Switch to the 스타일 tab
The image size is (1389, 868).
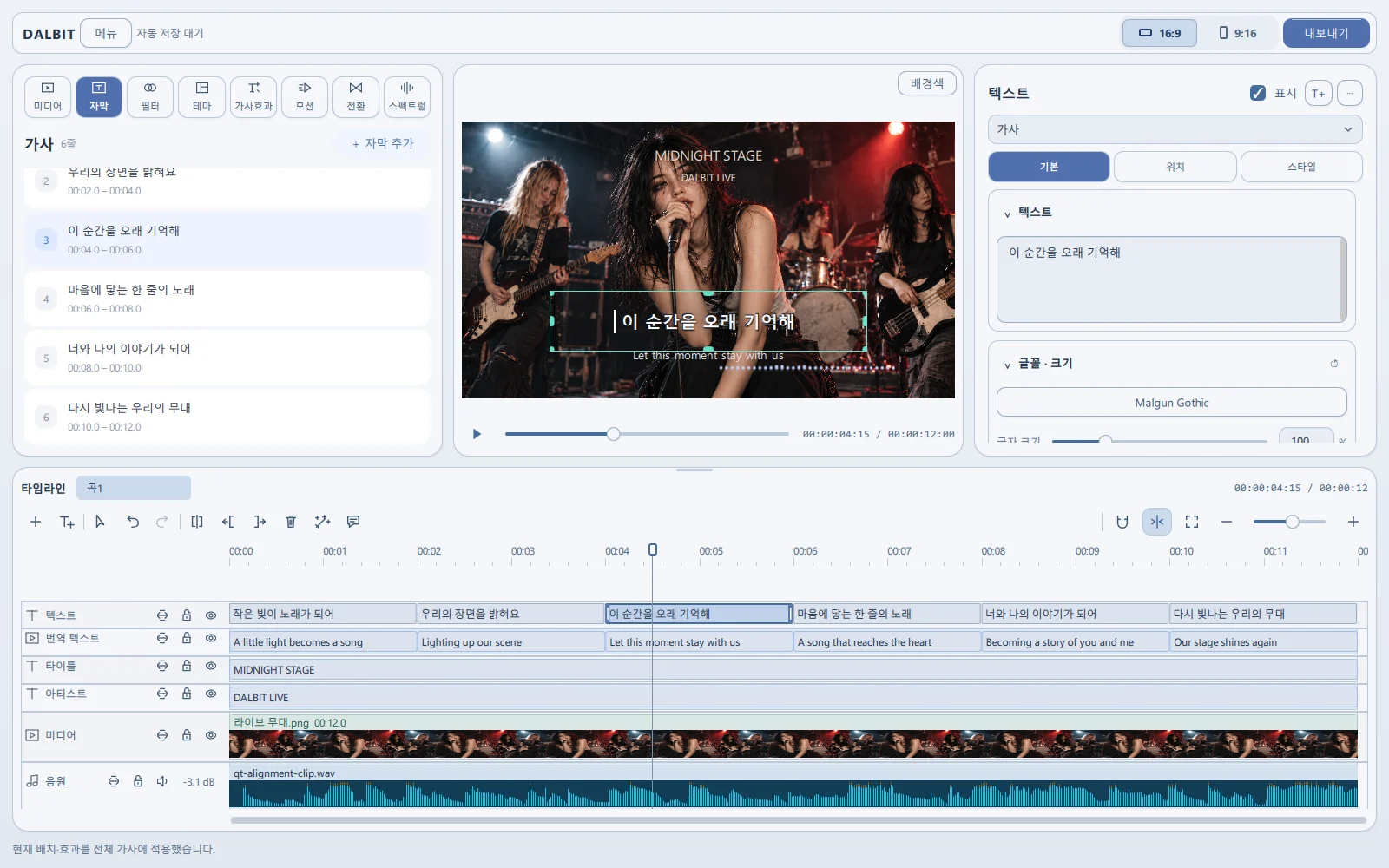(x=1301, y=167)
